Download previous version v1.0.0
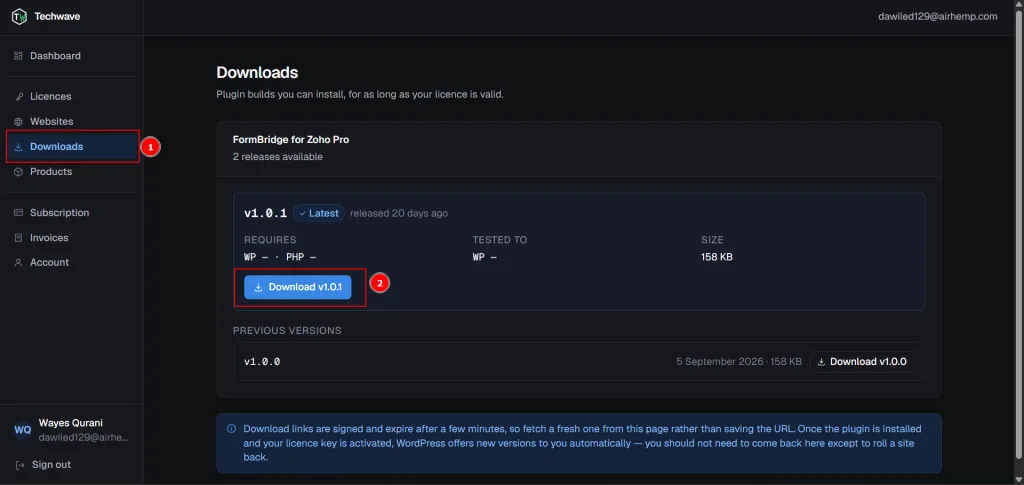This screenshot has width=1024, height=485. click(x=862, y=362)
